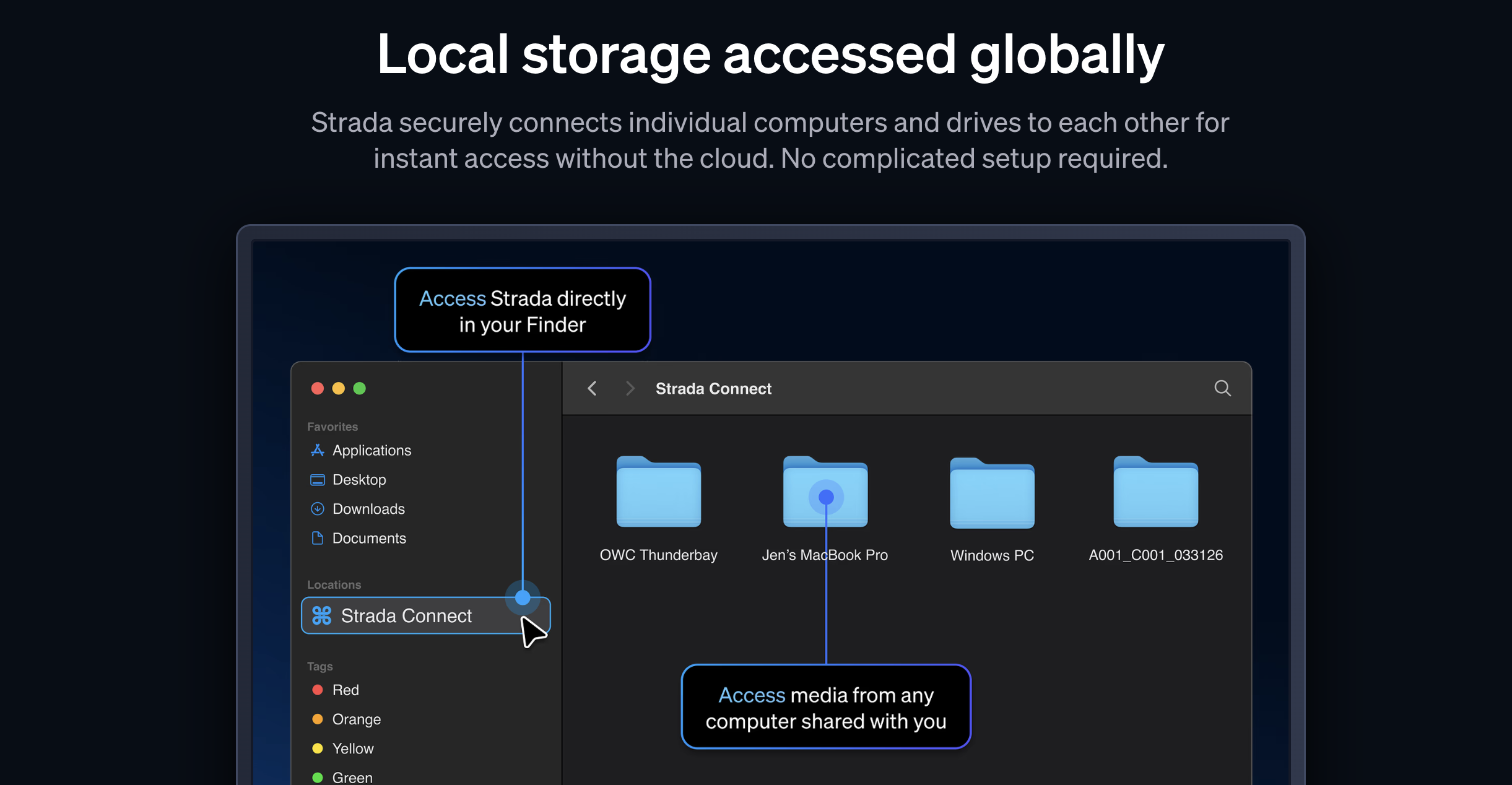Click the Strada Connect window title
The height and width of the screenshot is (785, 1512).
click(713, 388)
